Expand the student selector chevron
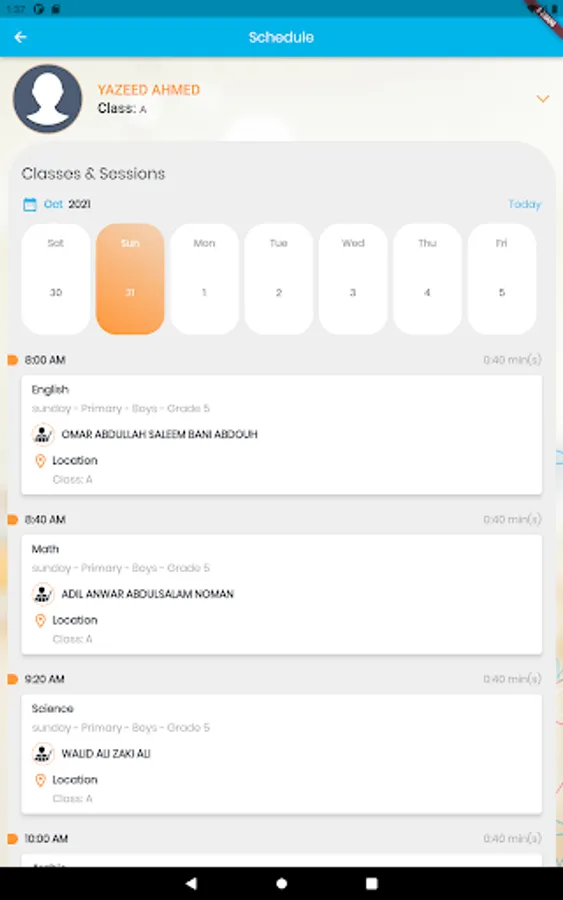Screen dimensions: 563x900 pos(542,99)
